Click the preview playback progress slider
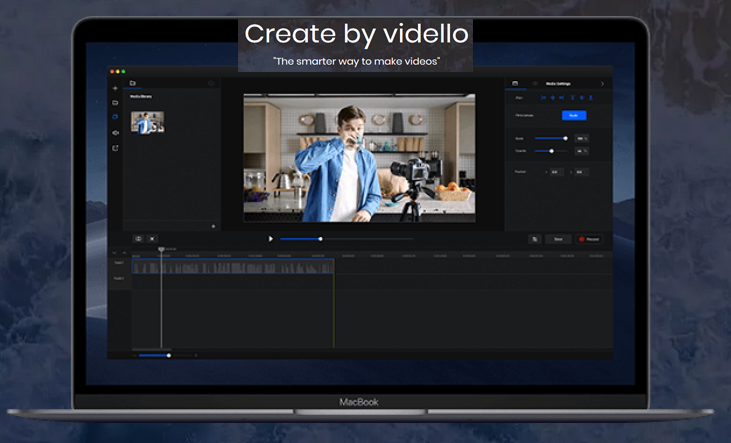This screenshot has height=443, width=731. (346, 239)
